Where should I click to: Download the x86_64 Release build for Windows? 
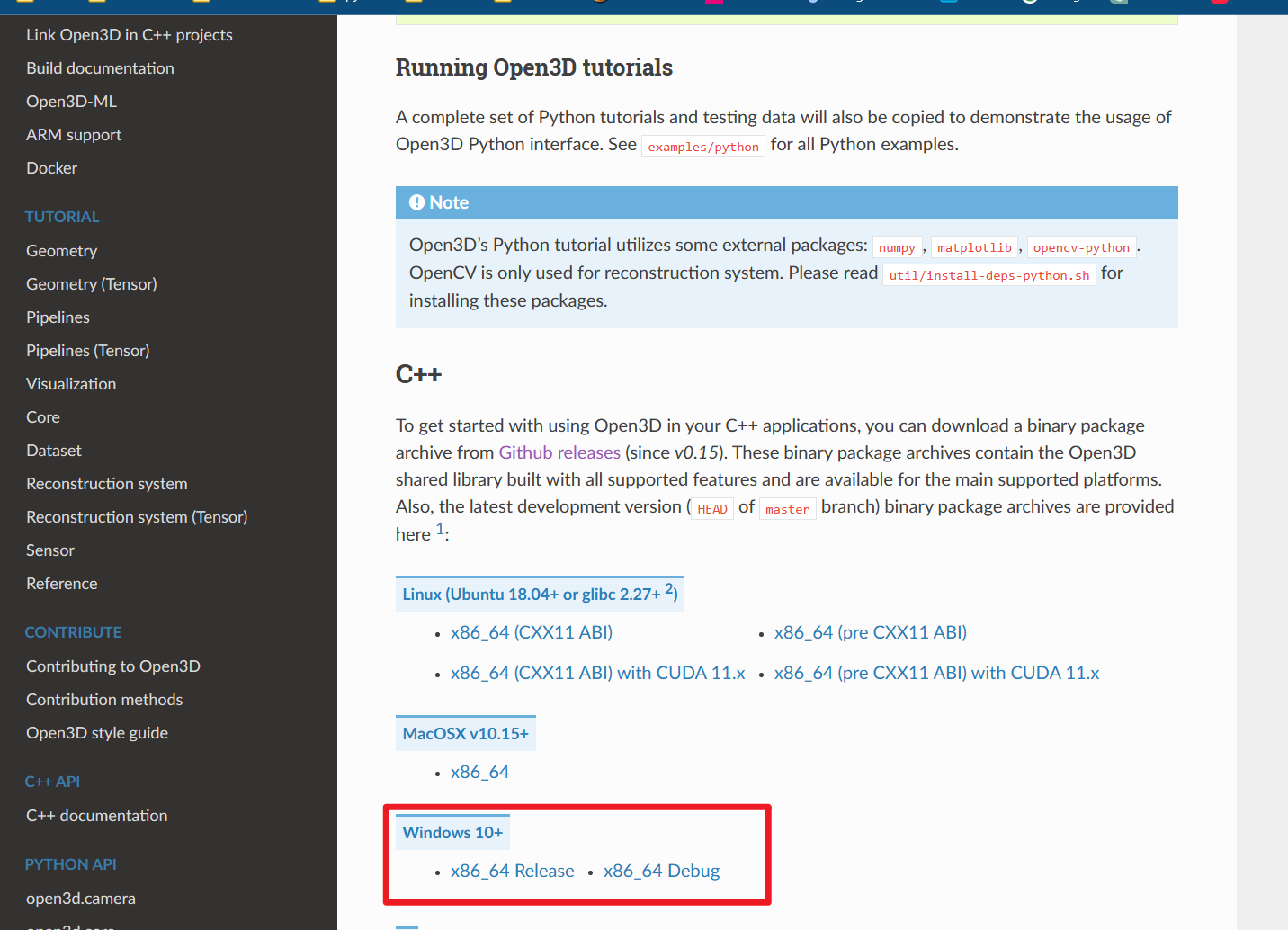pos(513,870)
